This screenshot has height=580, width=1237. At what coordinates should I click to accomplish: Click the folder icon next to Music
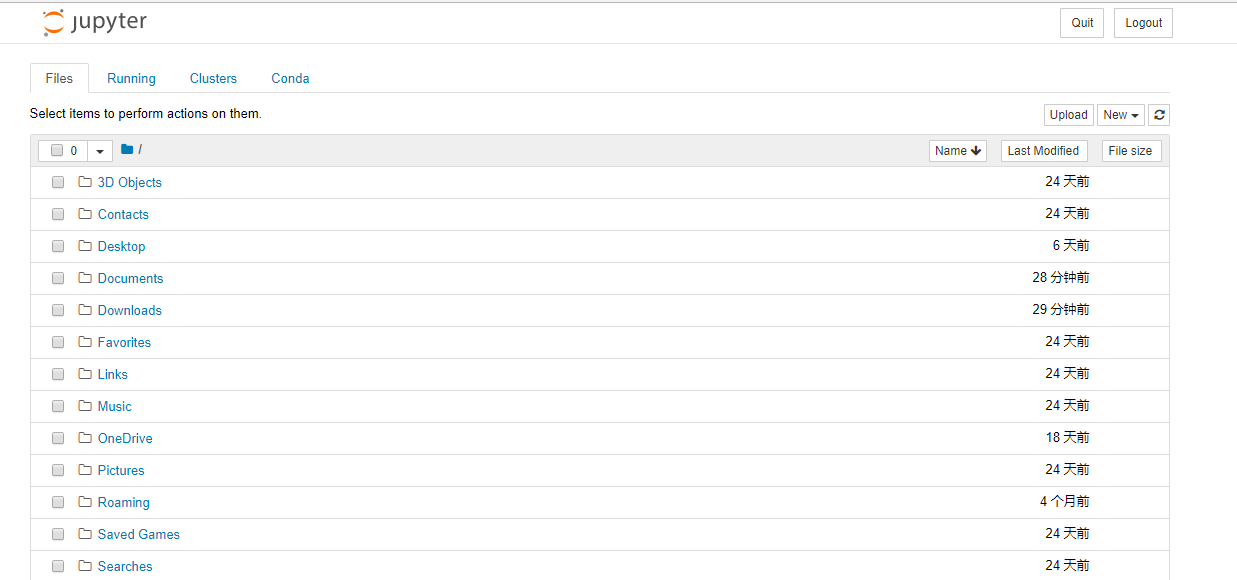point(85,406)
